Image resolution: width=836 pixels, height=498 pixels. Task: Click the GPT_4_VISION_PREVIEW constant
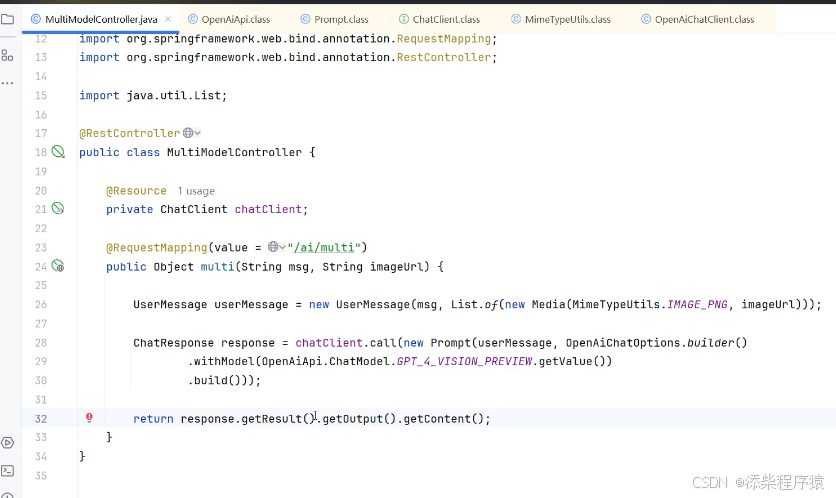coord(464,362)
